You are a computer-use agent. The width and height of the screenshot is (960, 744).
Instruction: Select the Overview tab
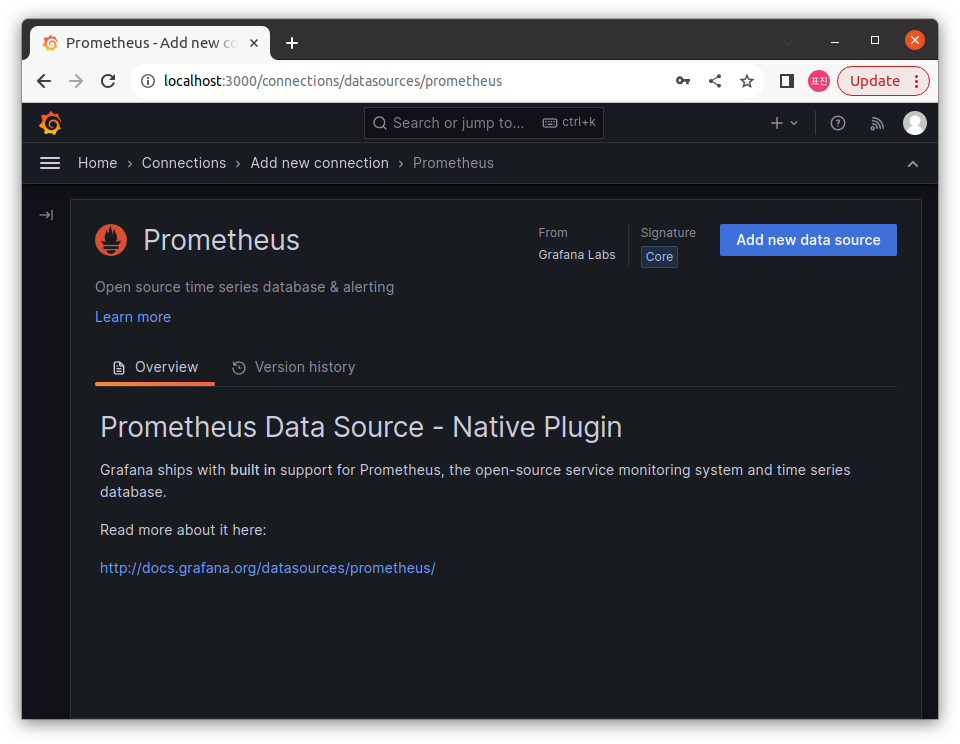click(155, 367)
